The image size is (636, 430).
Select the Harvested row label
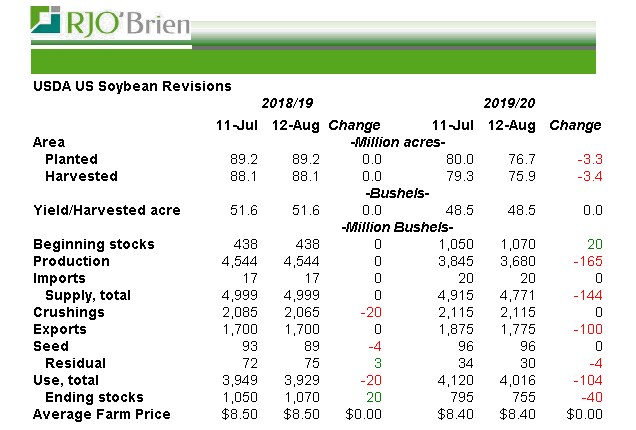click(81, 176)
